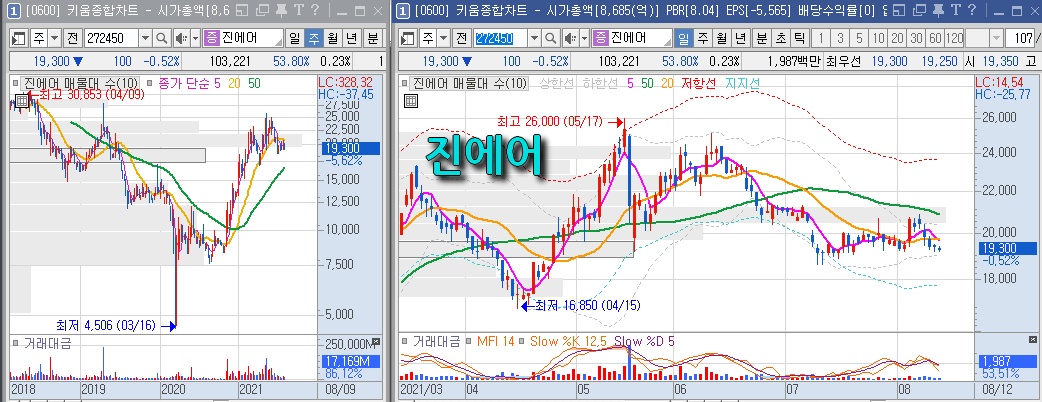Click the grid table icon on right chart

click(x=411, y=100)
